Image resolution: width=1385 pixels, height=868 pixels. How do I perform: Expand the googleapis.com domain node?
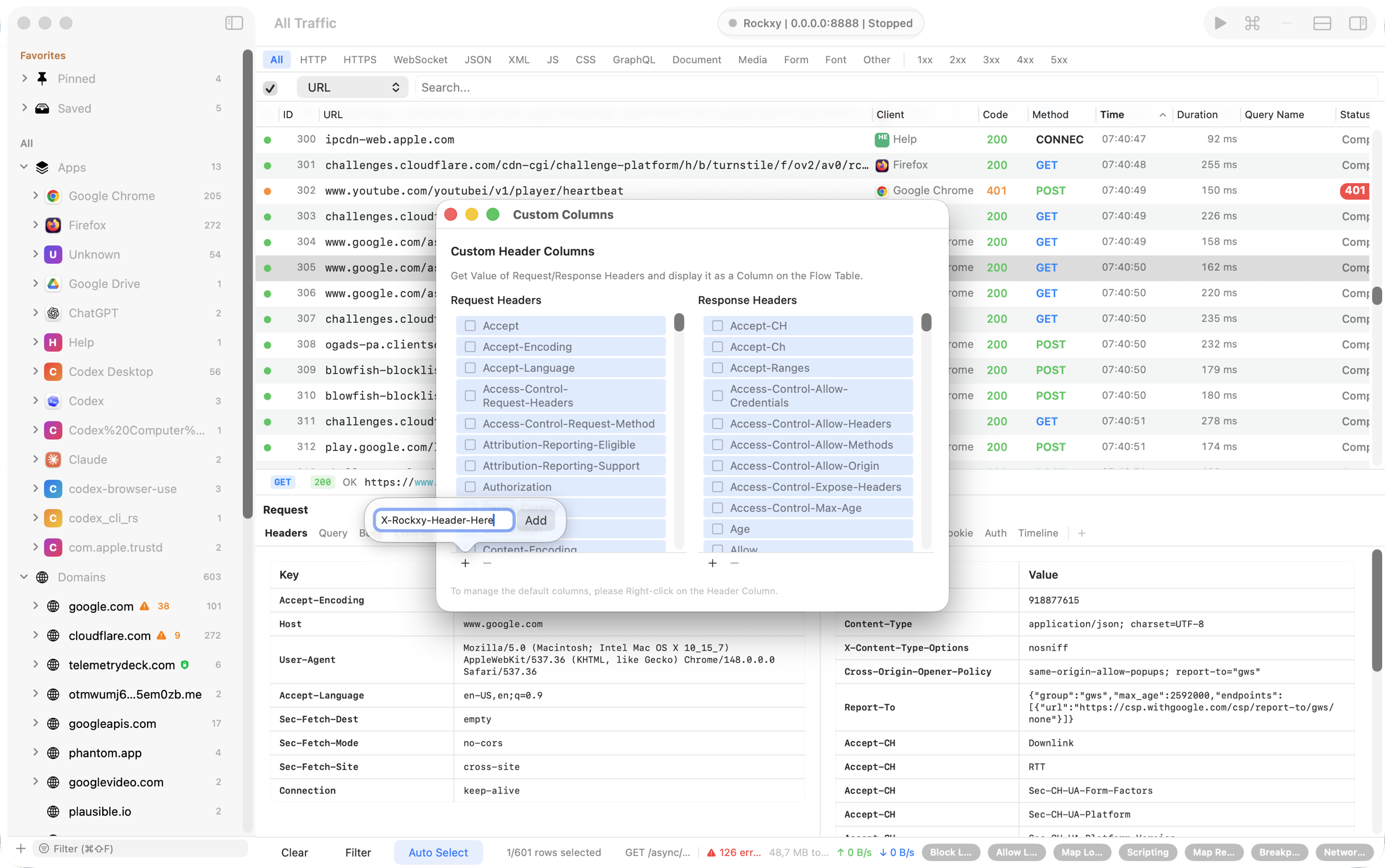(36, 723)
